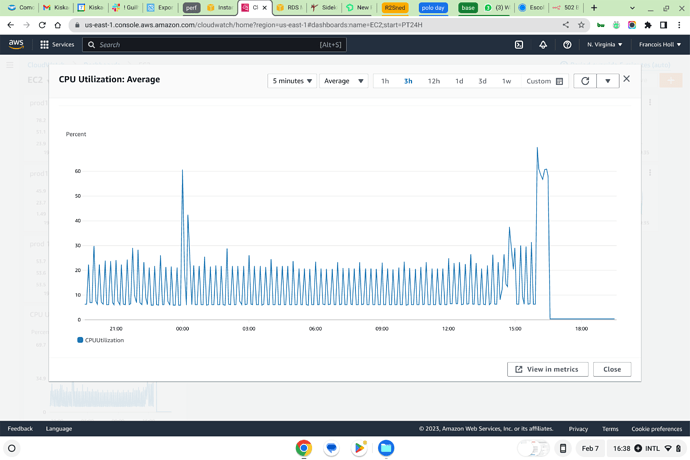Open the Average statistic dropdown
This screenshot has width=690, height=460.
pyautogui.click(x=343, y=81)
